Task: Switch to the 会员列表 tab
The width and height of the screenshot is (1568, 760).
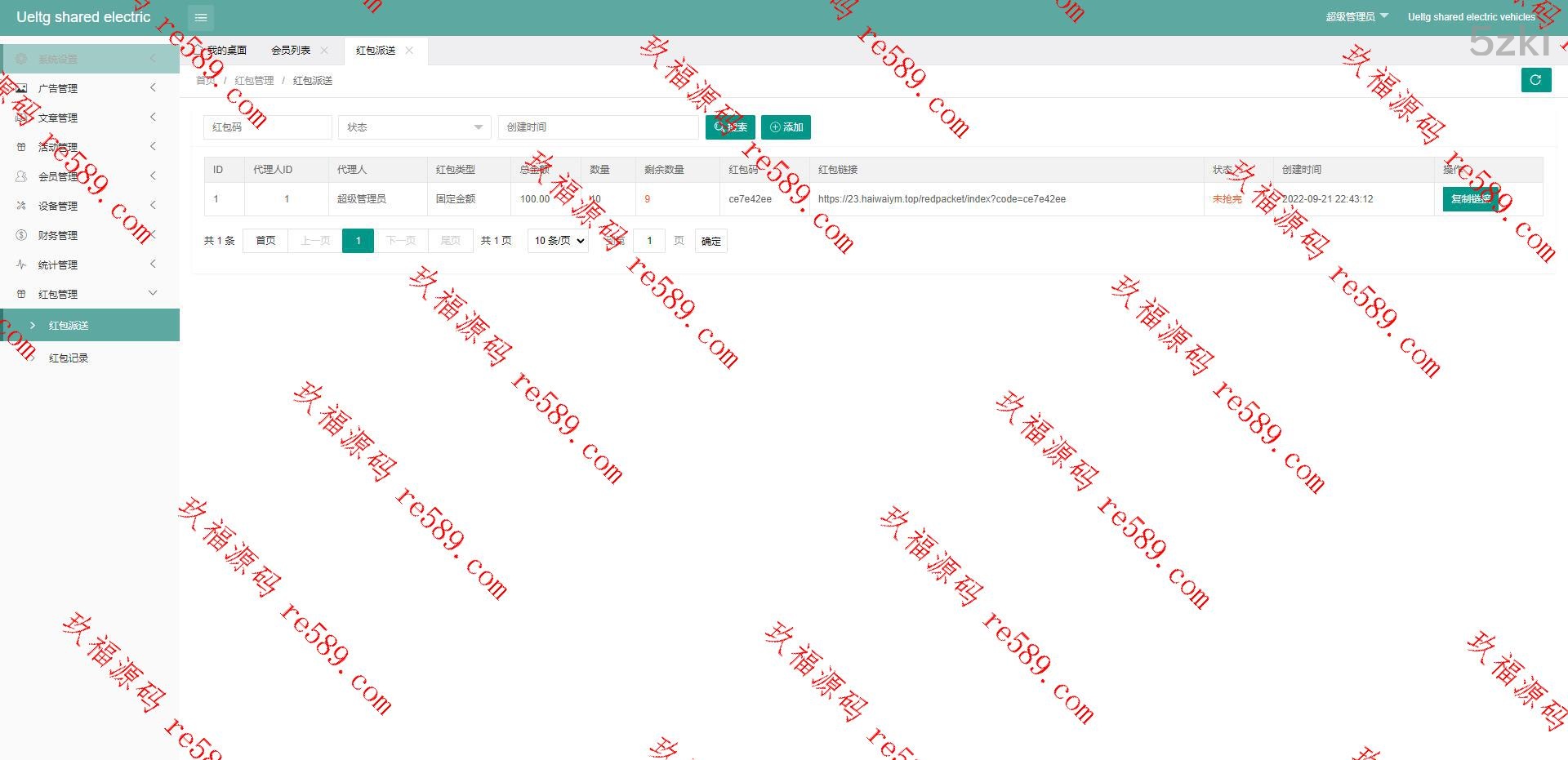Action: (291, 51)
